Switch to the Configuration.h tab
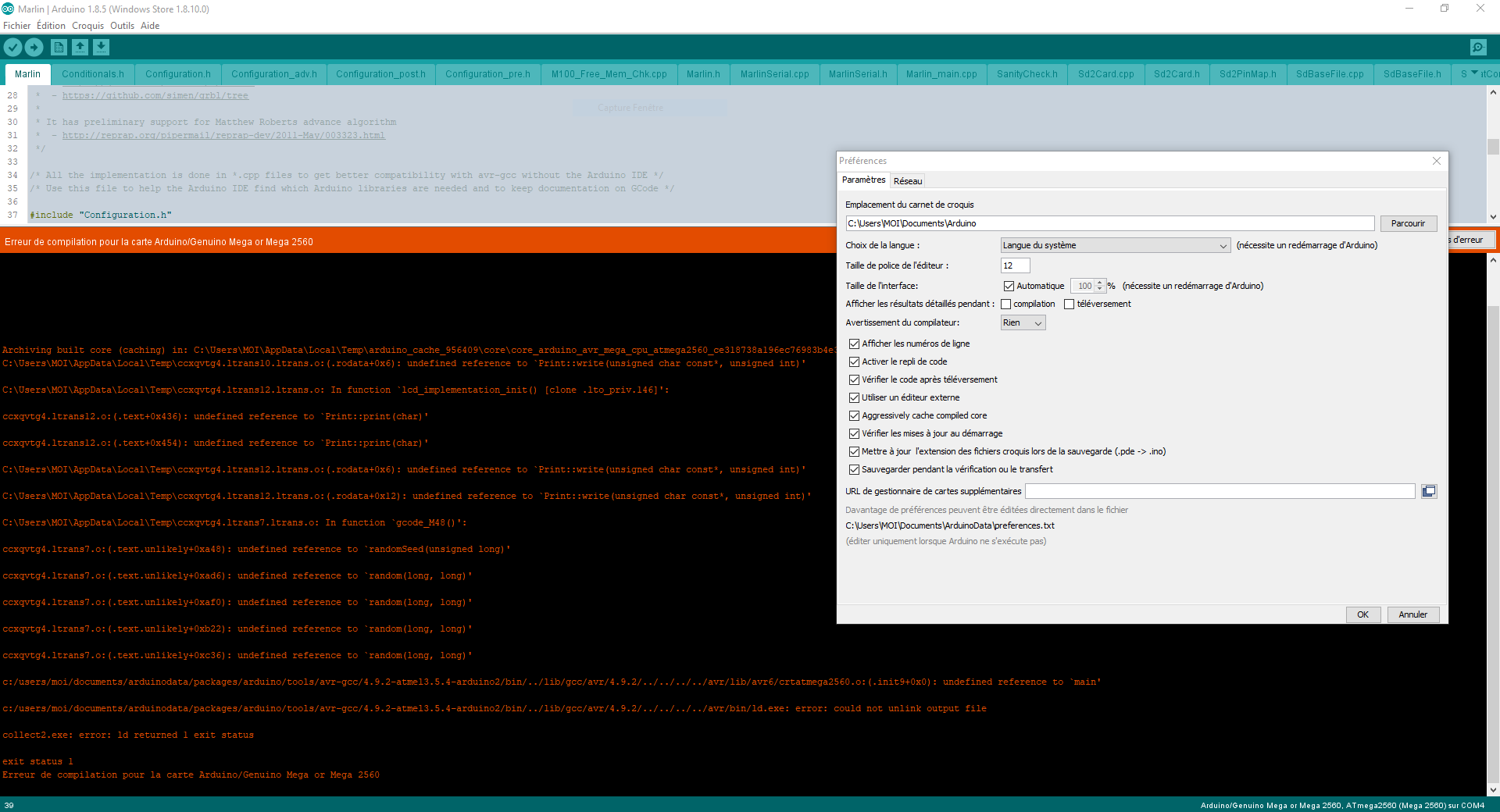Viewport: 1500px width, 812px height. point(178,74)
